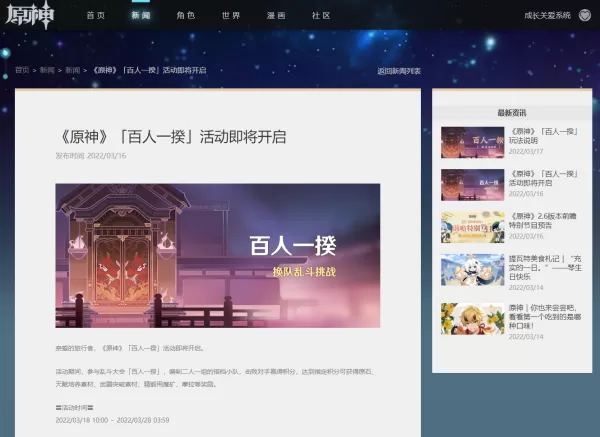Click the 百人一揆 article banner image
The height and width of the screenshot is (437, 600).
click(218, 256)
